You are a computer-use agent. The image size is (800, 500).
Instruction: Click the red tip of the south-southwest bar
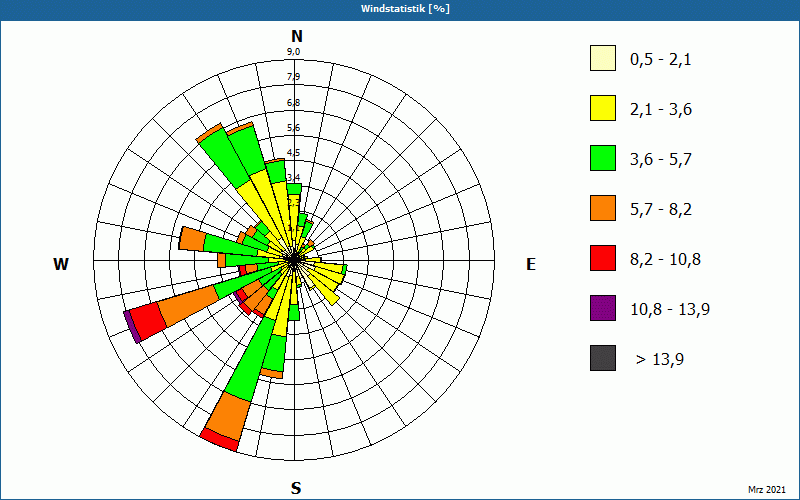tap(219, 440)
